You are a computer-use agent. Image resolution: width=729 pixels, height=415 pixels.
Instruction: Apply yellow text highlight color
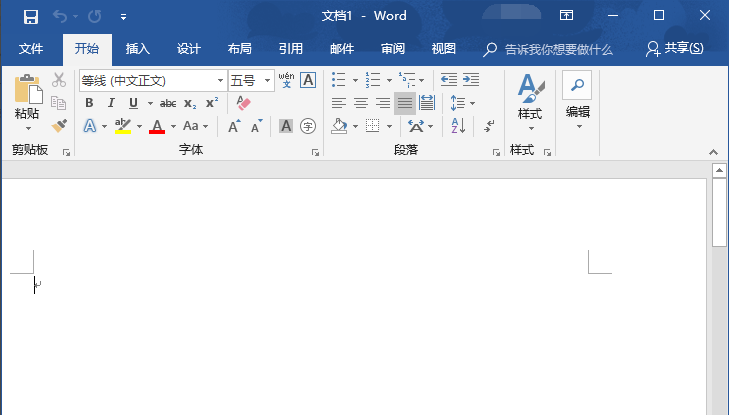(123, 126)
